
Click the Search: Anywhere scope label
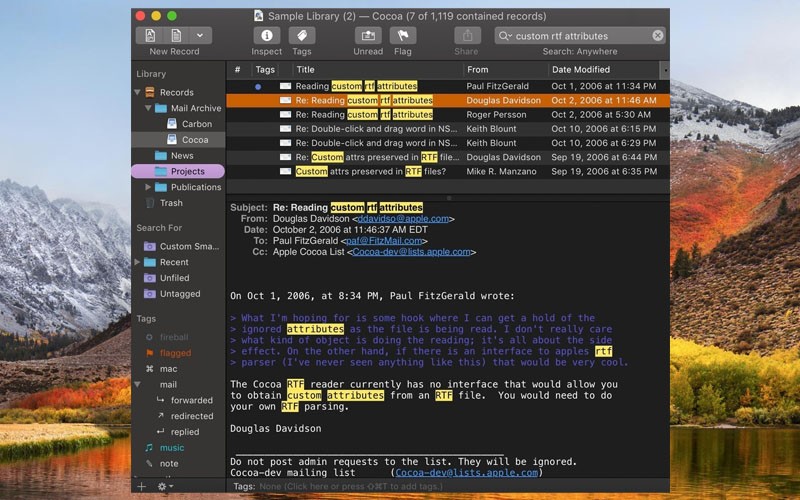580,52
